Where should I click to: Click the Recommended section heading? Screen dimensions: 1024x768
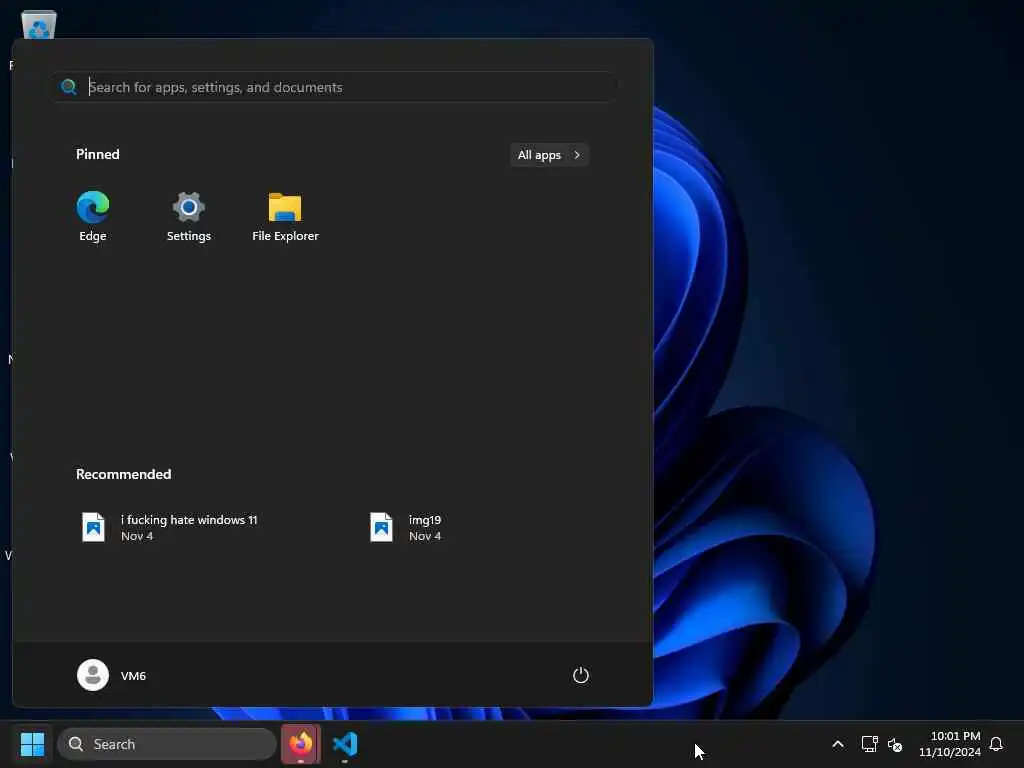(123, 474)
